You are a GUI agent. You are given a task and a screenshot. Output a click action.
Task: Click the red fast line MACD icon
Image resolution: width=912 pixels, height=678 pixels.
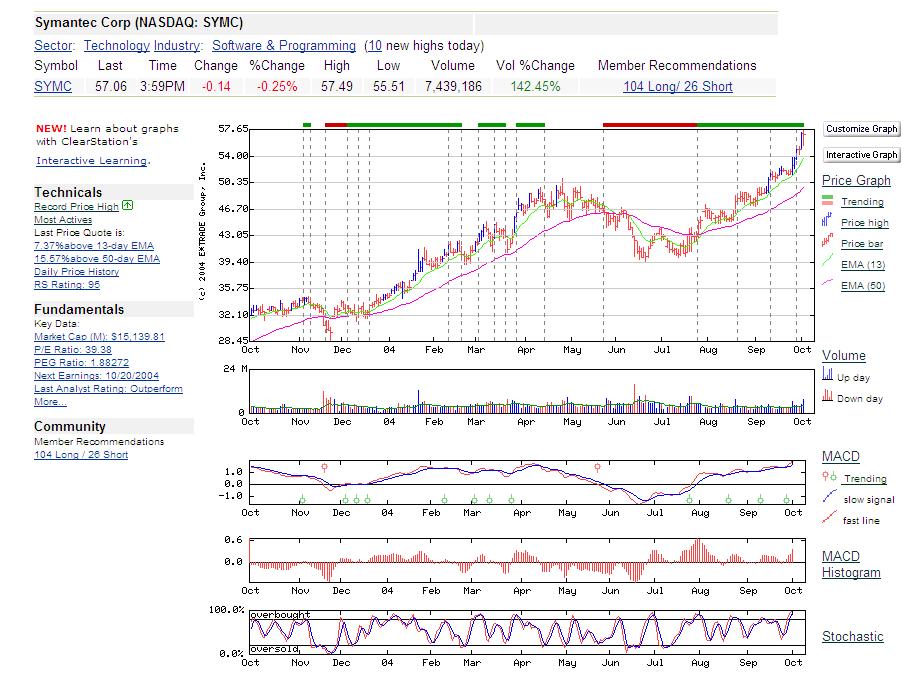828,517
